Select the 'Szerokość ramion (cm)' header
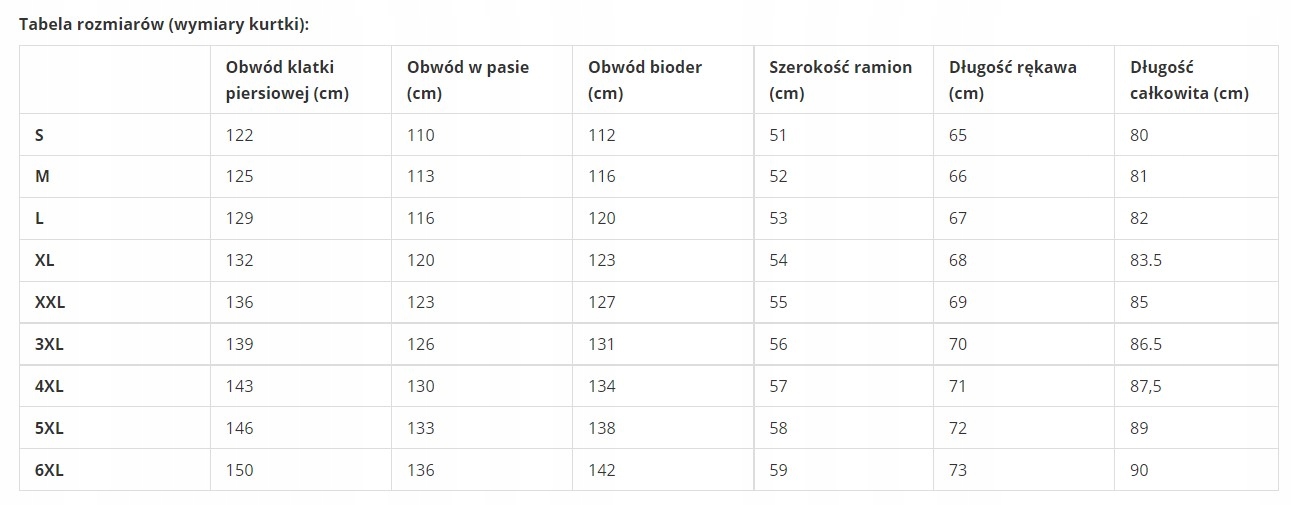1292x505 pixels. pyautogui.click(x=840, y=80)
